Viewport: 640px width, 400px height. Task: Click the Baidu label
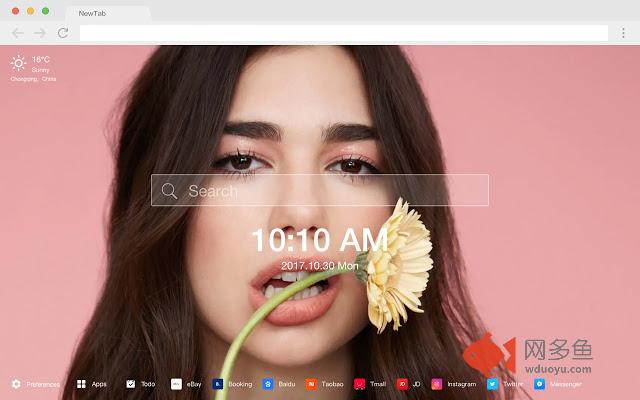click(287, 384)
